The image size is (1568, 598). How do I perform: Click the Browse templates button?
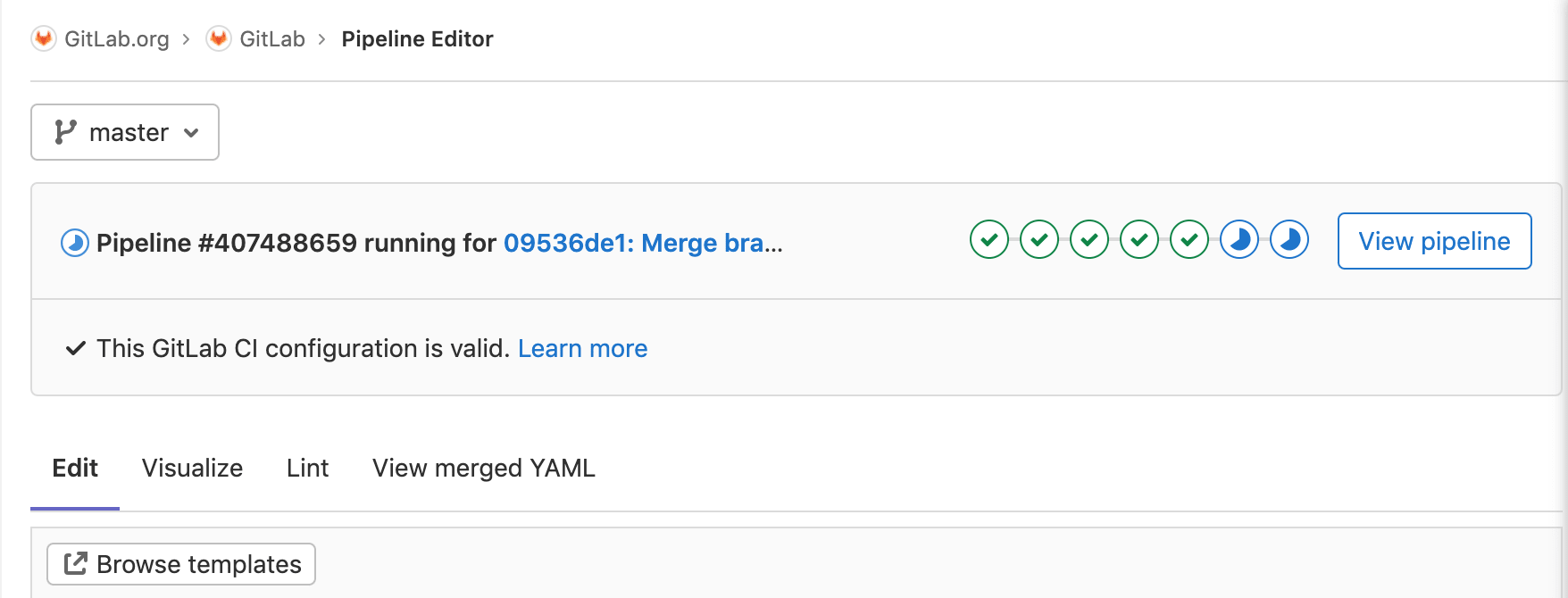180,564
